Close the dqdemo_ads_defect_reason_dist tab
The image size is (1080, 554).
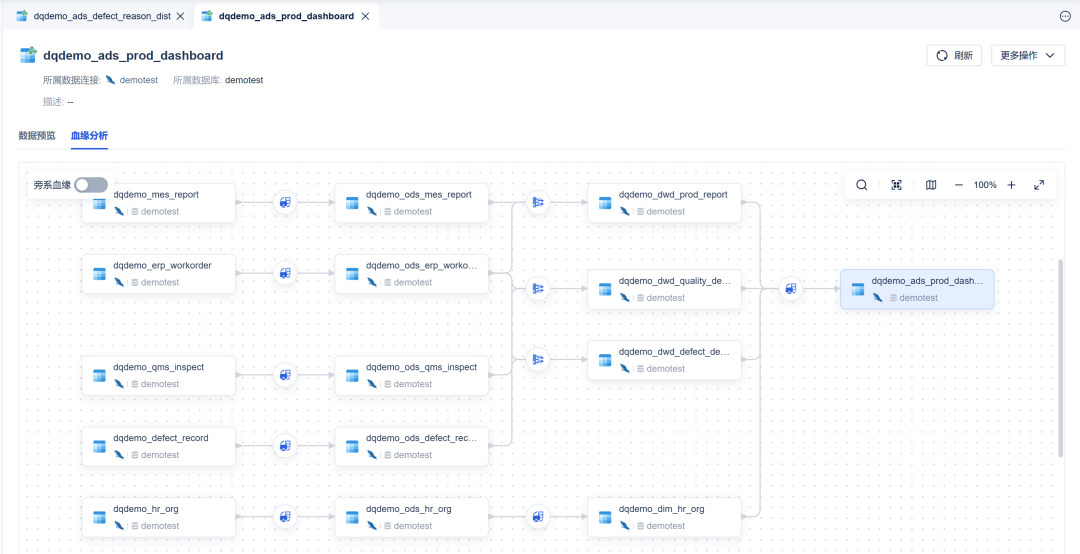[180, 16]
